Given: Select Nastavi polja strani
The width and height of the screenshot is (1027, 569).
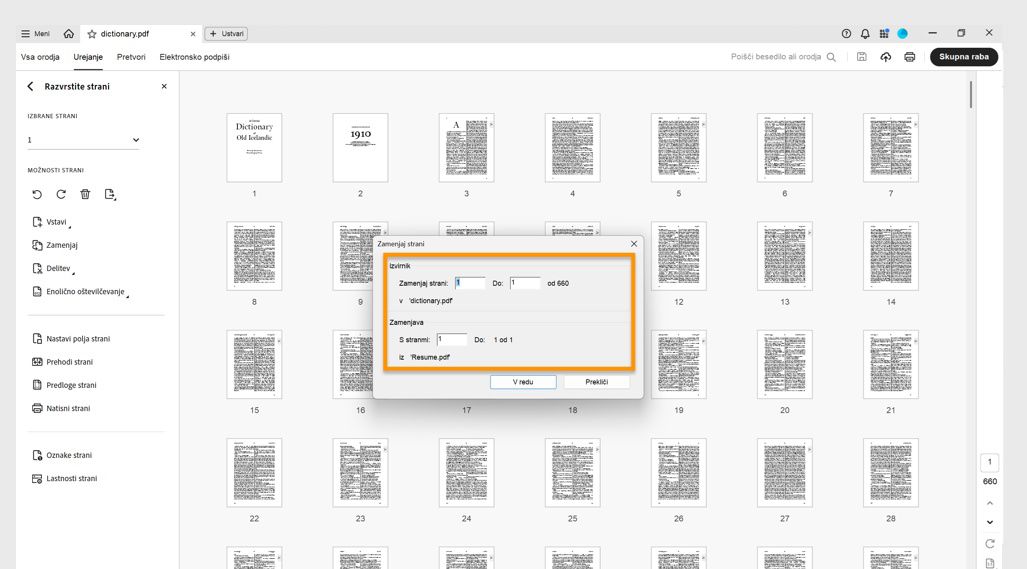Looking at the screenshot, I should [x=71, y=339].
